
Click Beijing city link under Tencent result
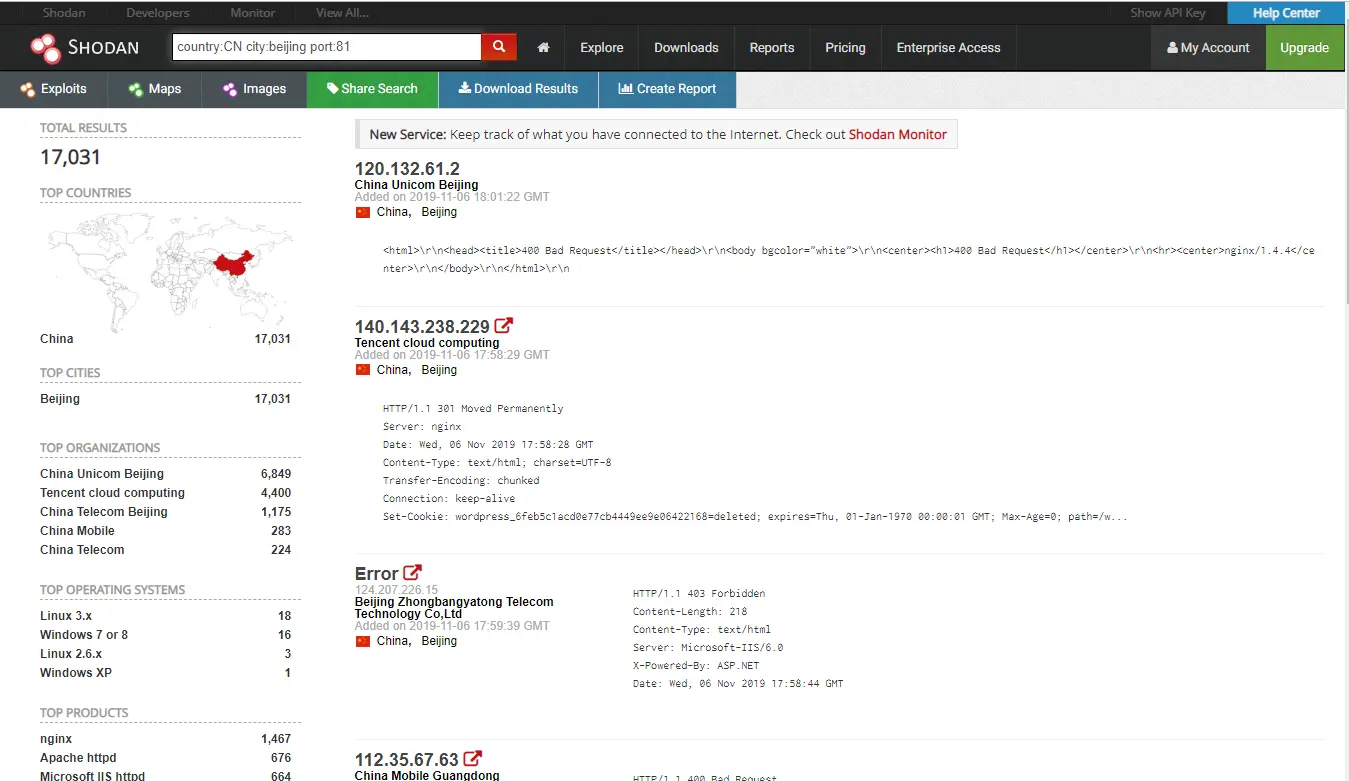click(439, 370)
